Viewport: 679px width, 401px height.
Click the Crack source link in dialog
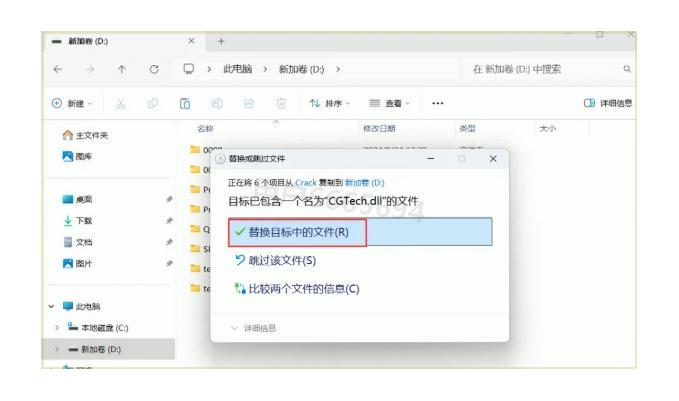(306, 183)
